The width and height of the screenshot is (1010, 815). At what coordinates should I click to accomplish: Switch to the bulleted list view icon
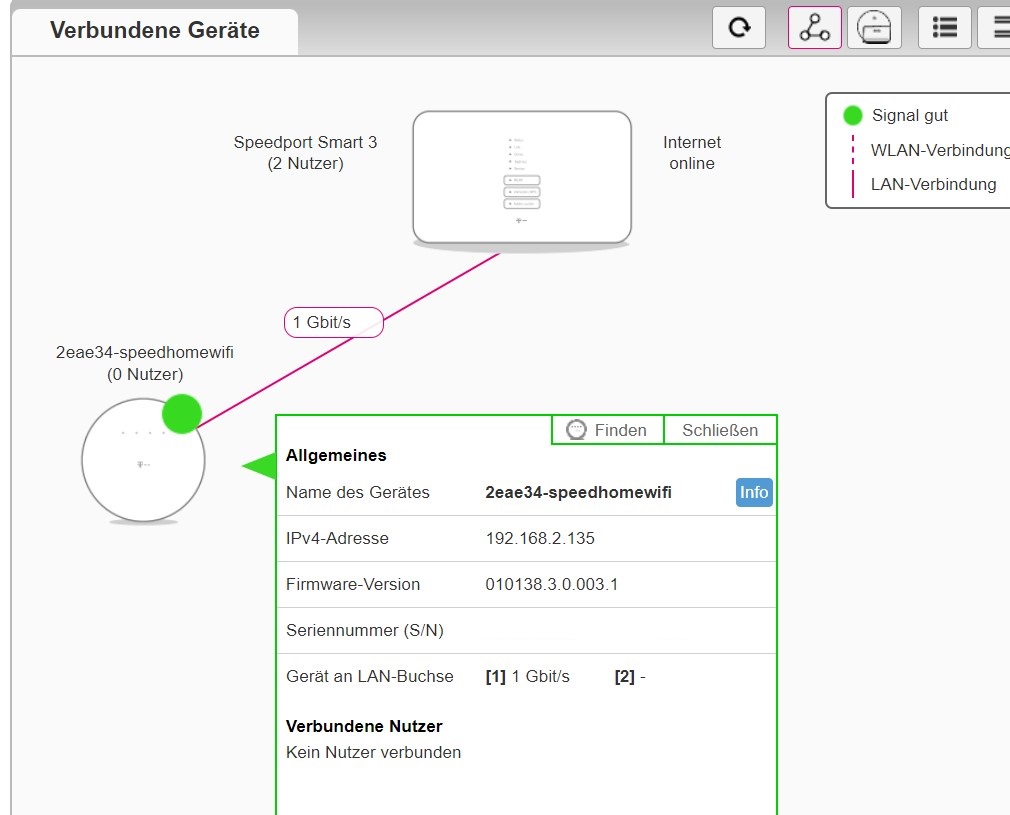[944, 28]
